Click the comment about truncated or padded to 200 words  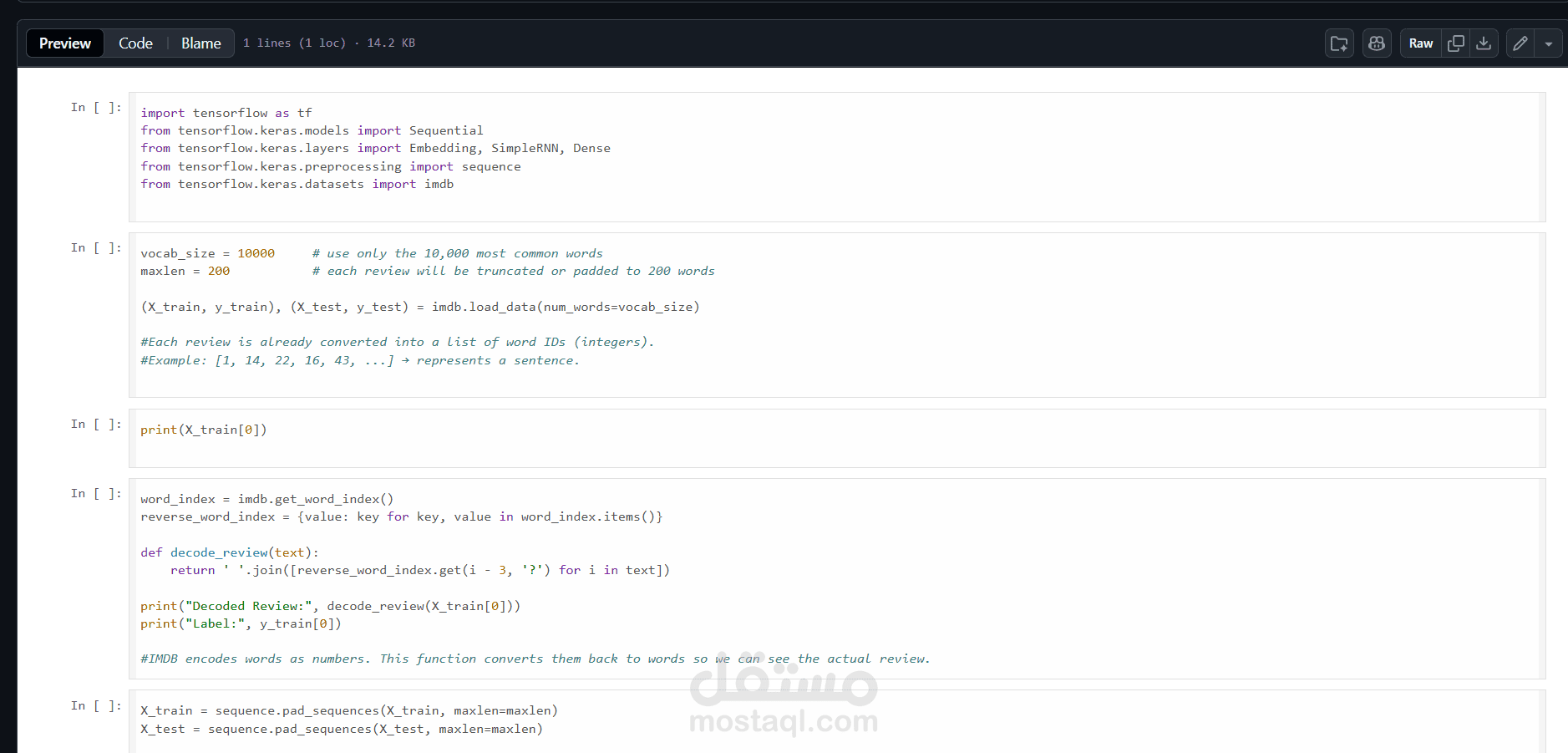coord(513,271)
